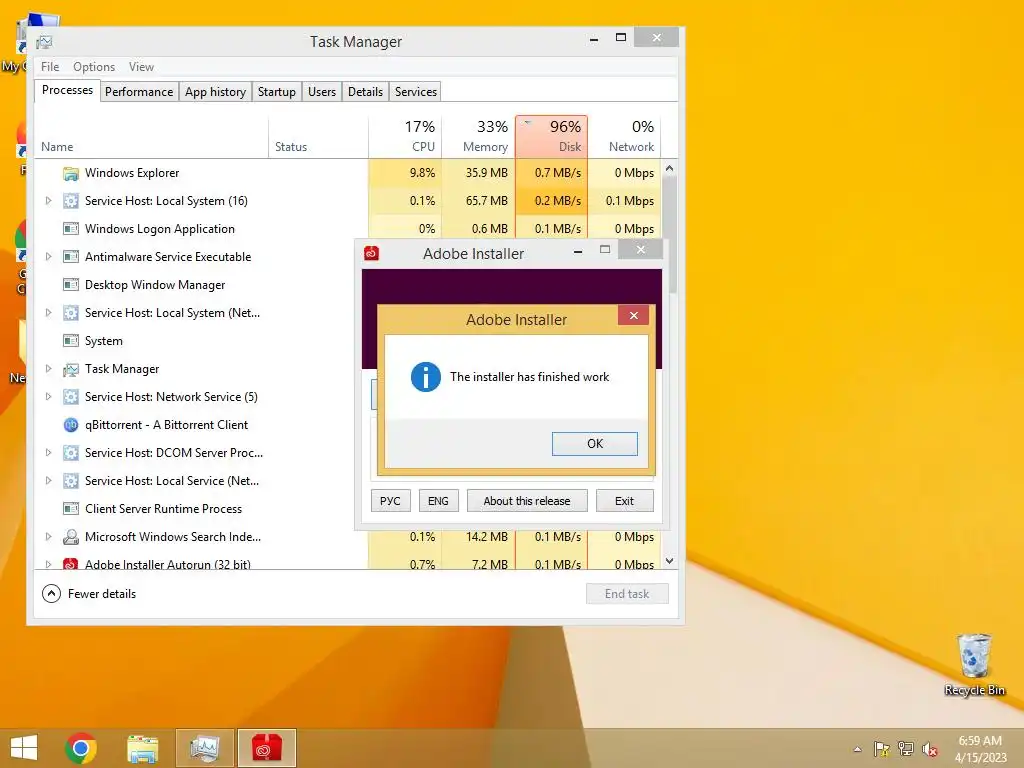Show hidden tray icons arrow

coord(857,750)
